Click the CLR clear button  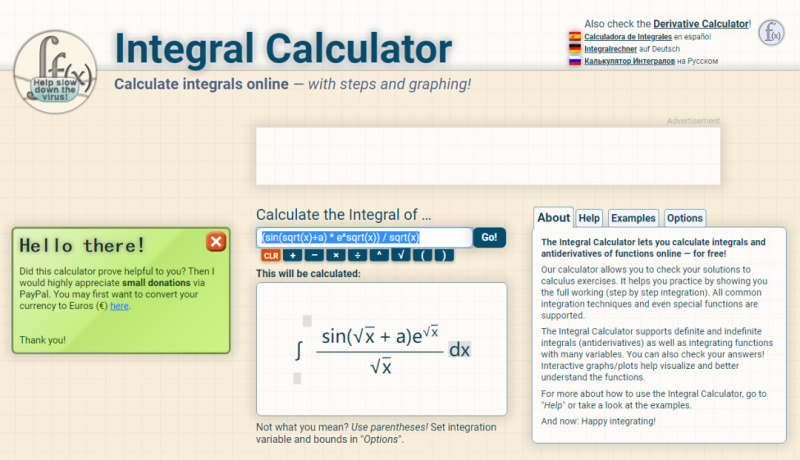coord(270,255)
